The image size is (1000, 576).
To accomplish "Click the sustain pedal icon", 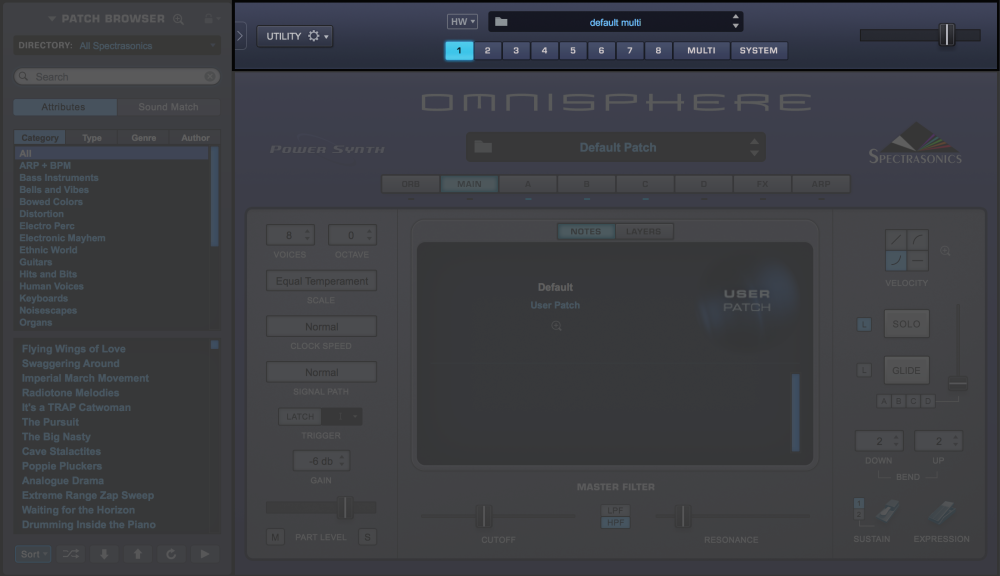I will tap(887, 512).
